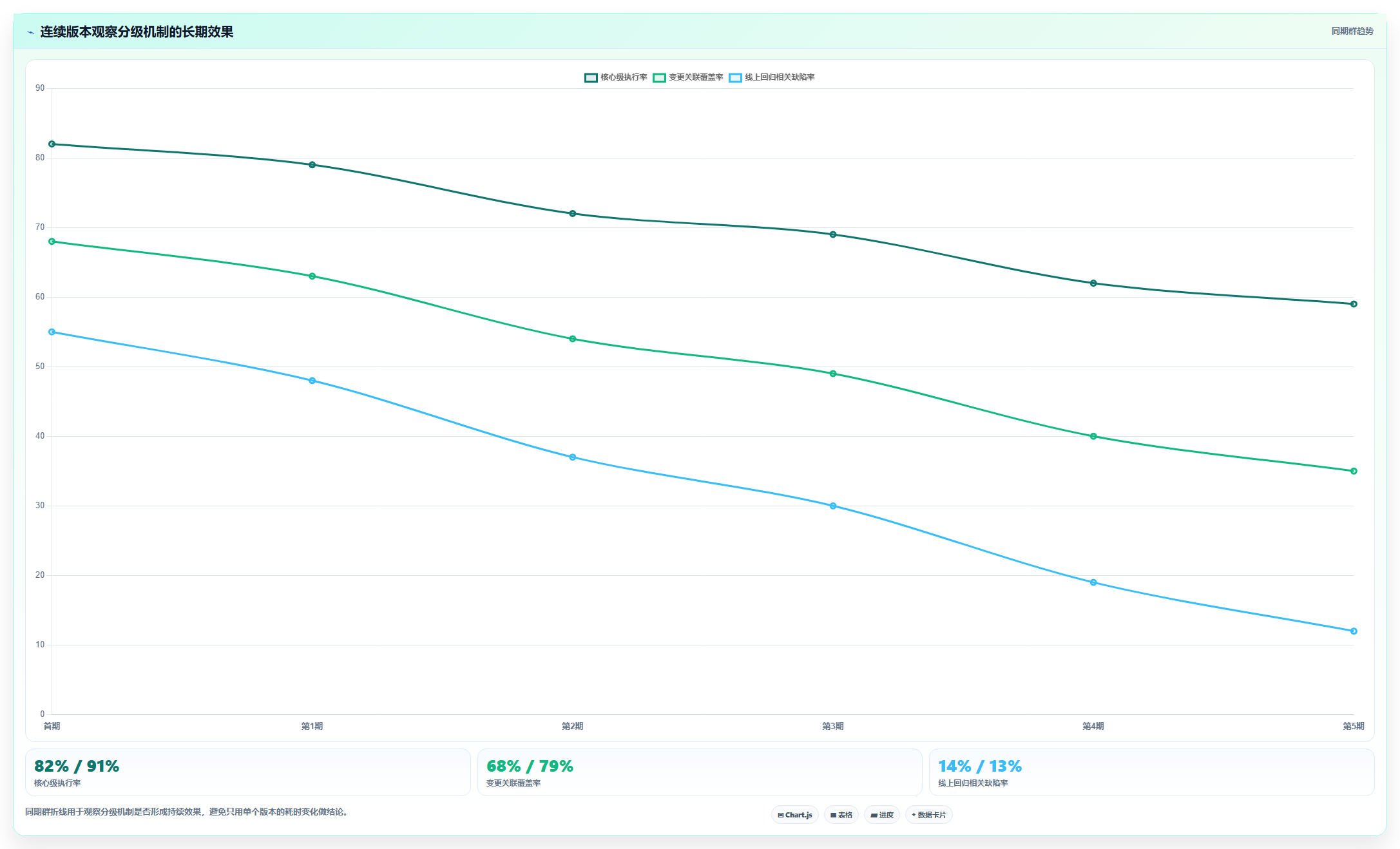1400x849 pixels.
Task: Click the 第3期 x-axis label
Action: pyautogui.click(x=833, y=726)
